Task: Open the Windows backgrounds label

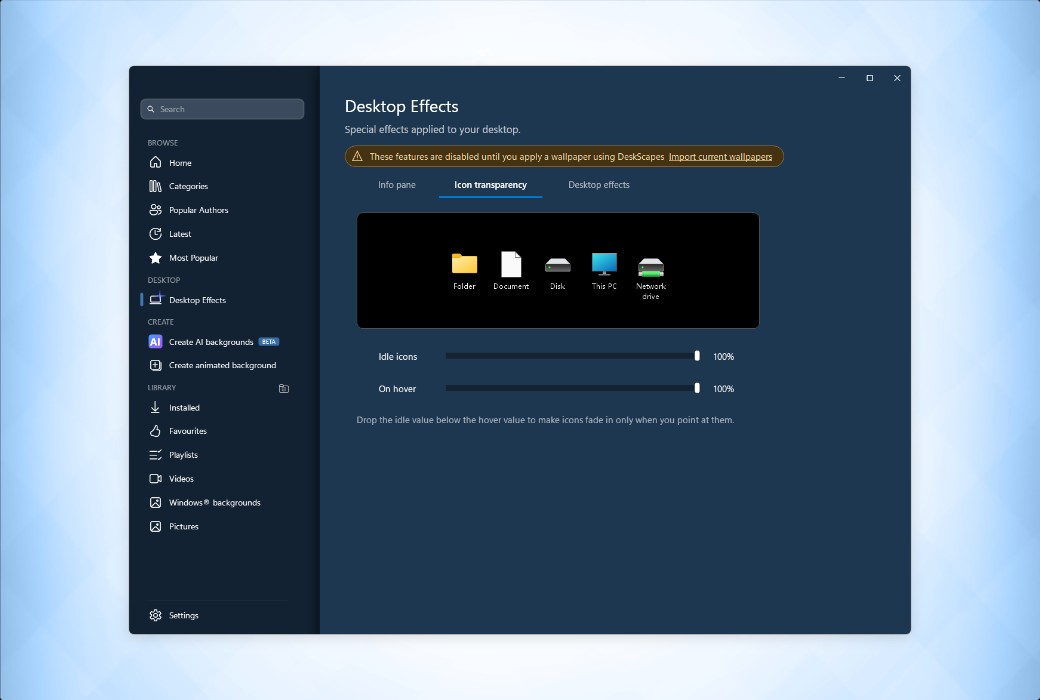Action: point(214,503)
